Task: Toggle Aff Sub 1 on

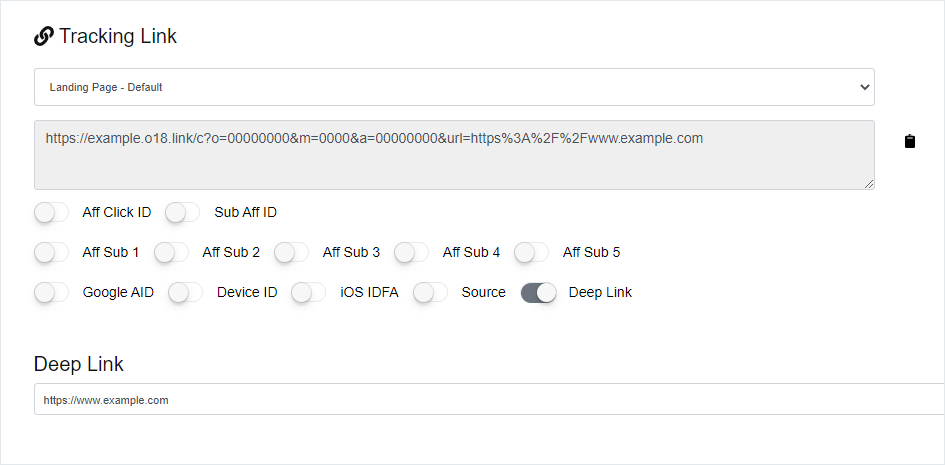Action: 51,252
